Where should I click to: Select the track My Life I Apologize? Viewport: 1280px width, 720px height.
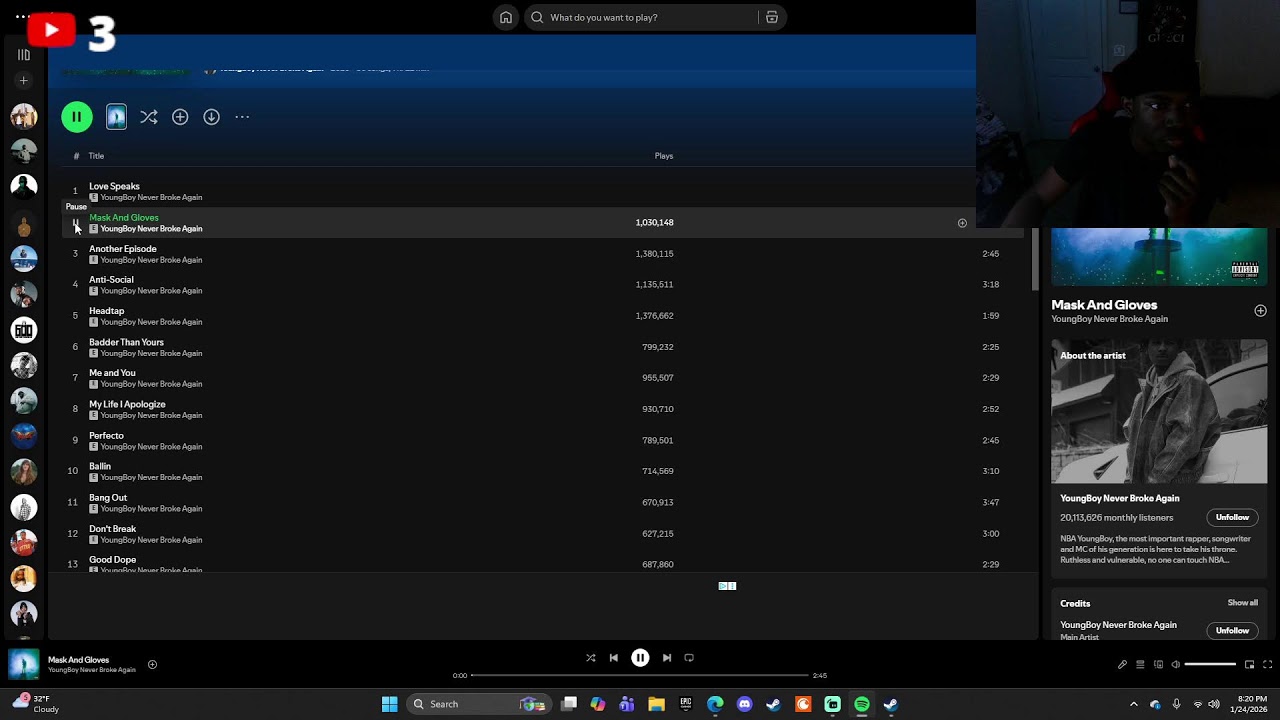pos(127,404)
